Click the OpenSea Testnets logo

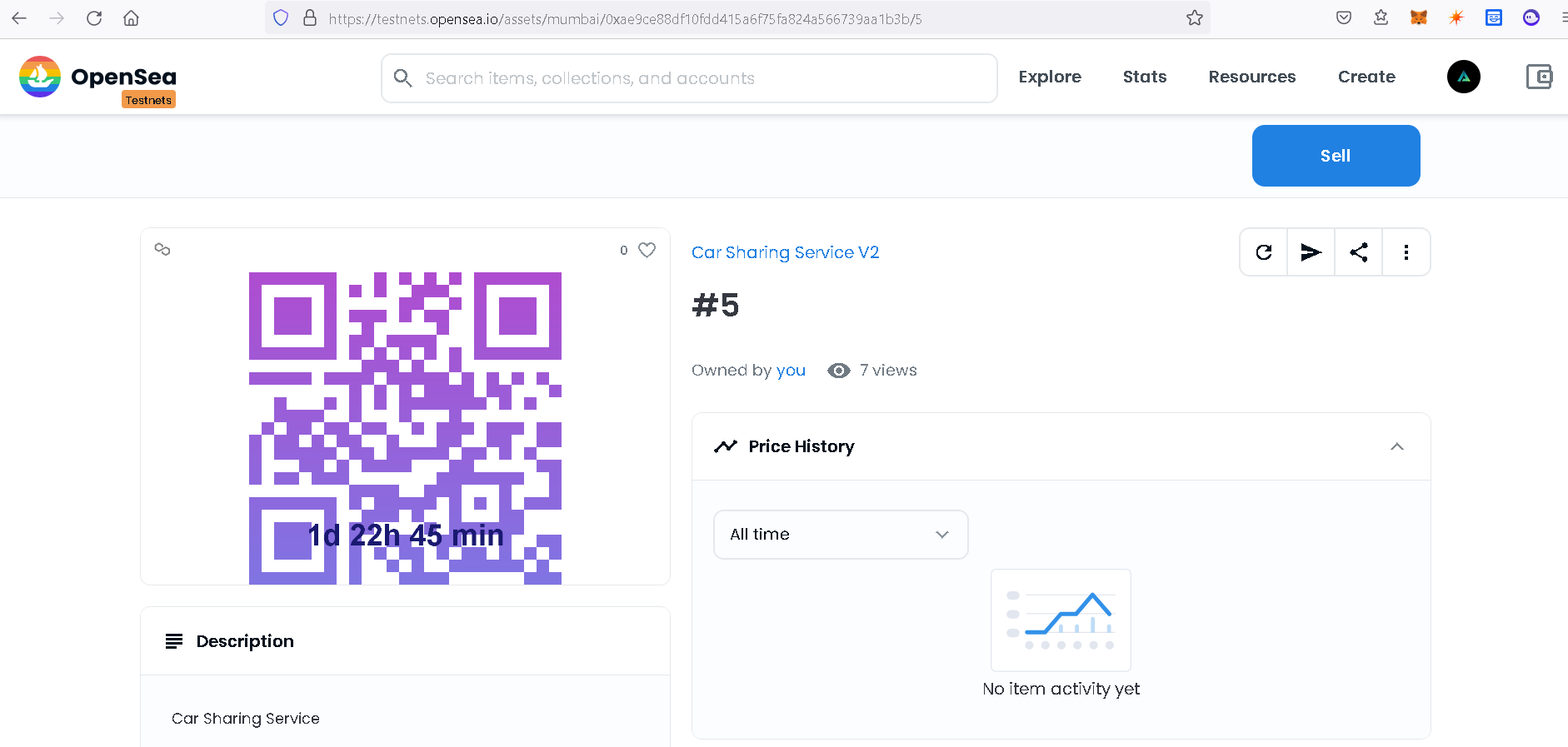pos(97,80)
